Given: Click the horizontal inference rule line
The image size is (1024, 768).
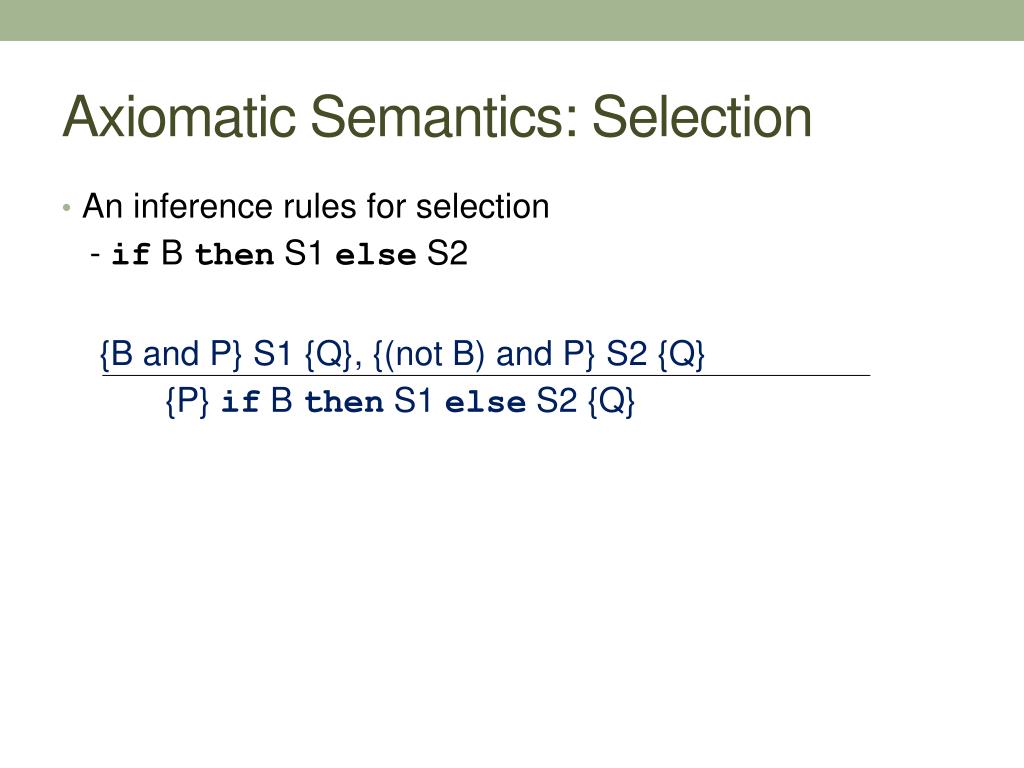Looking at the screenshot, I should point(486,376).
